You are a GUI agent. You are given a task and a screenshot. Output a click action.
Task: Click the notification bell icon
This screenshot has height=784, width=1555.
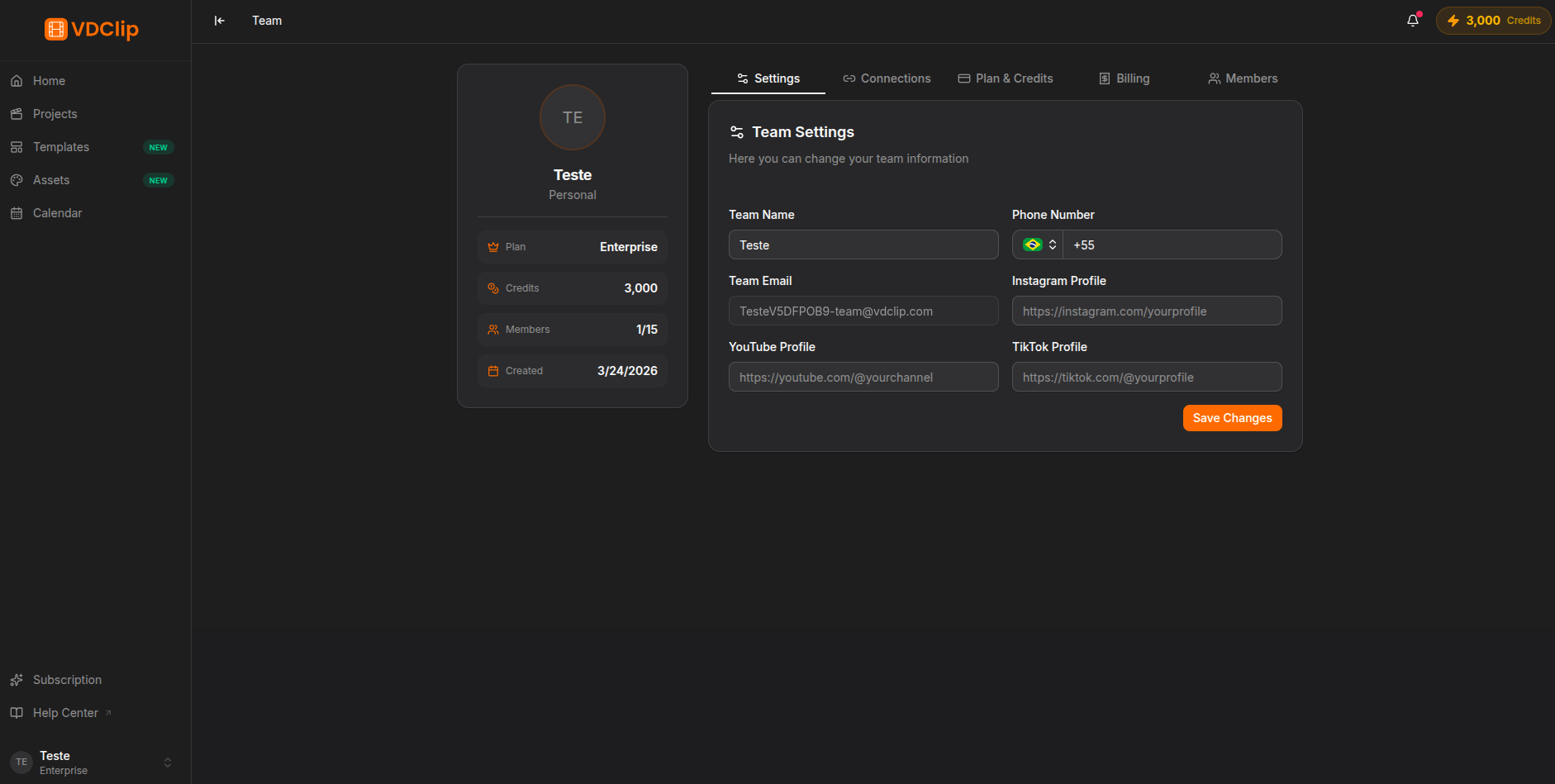[1413, 21]
